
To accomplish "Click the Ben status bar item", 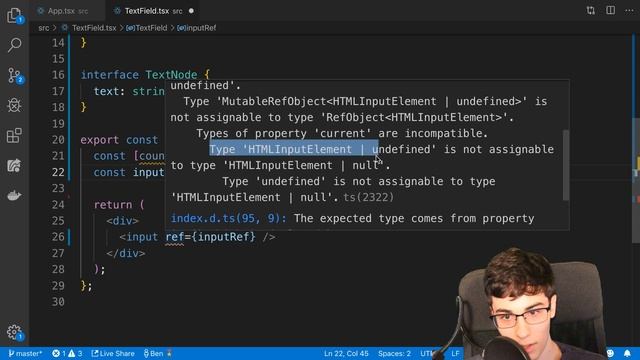I will point(157,353).
